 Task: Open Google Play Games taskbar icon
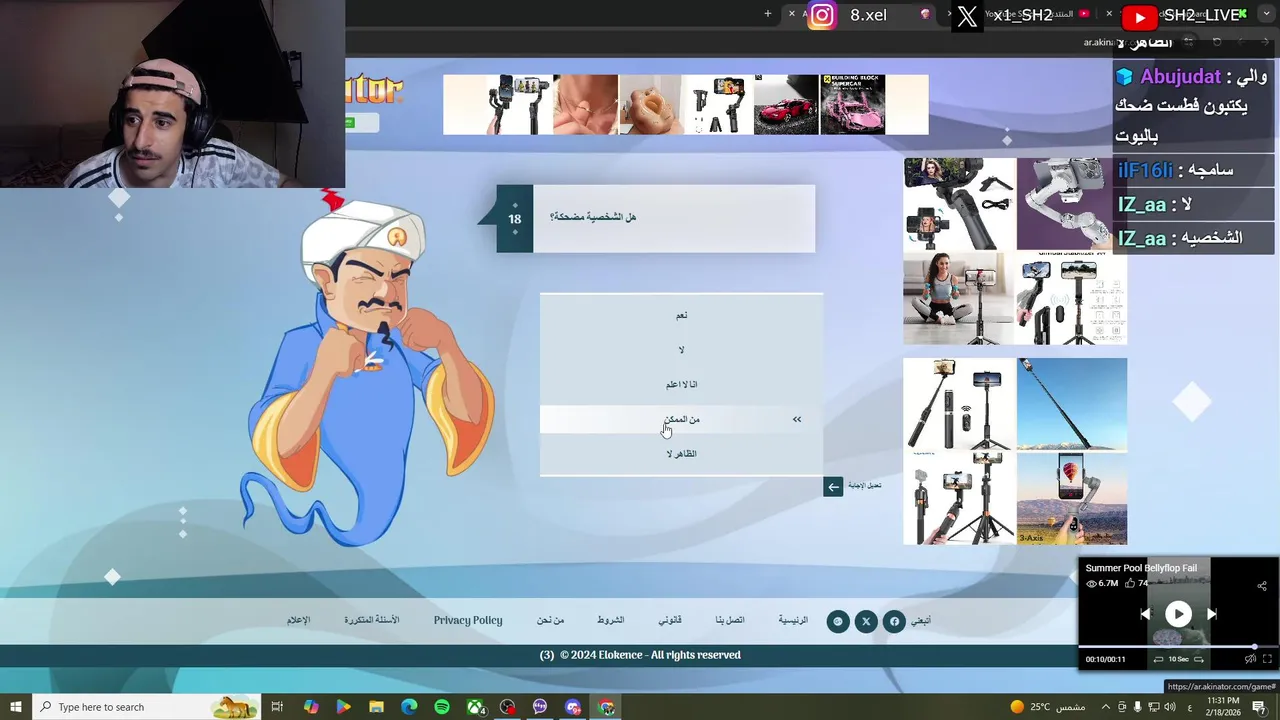[343, 707]
